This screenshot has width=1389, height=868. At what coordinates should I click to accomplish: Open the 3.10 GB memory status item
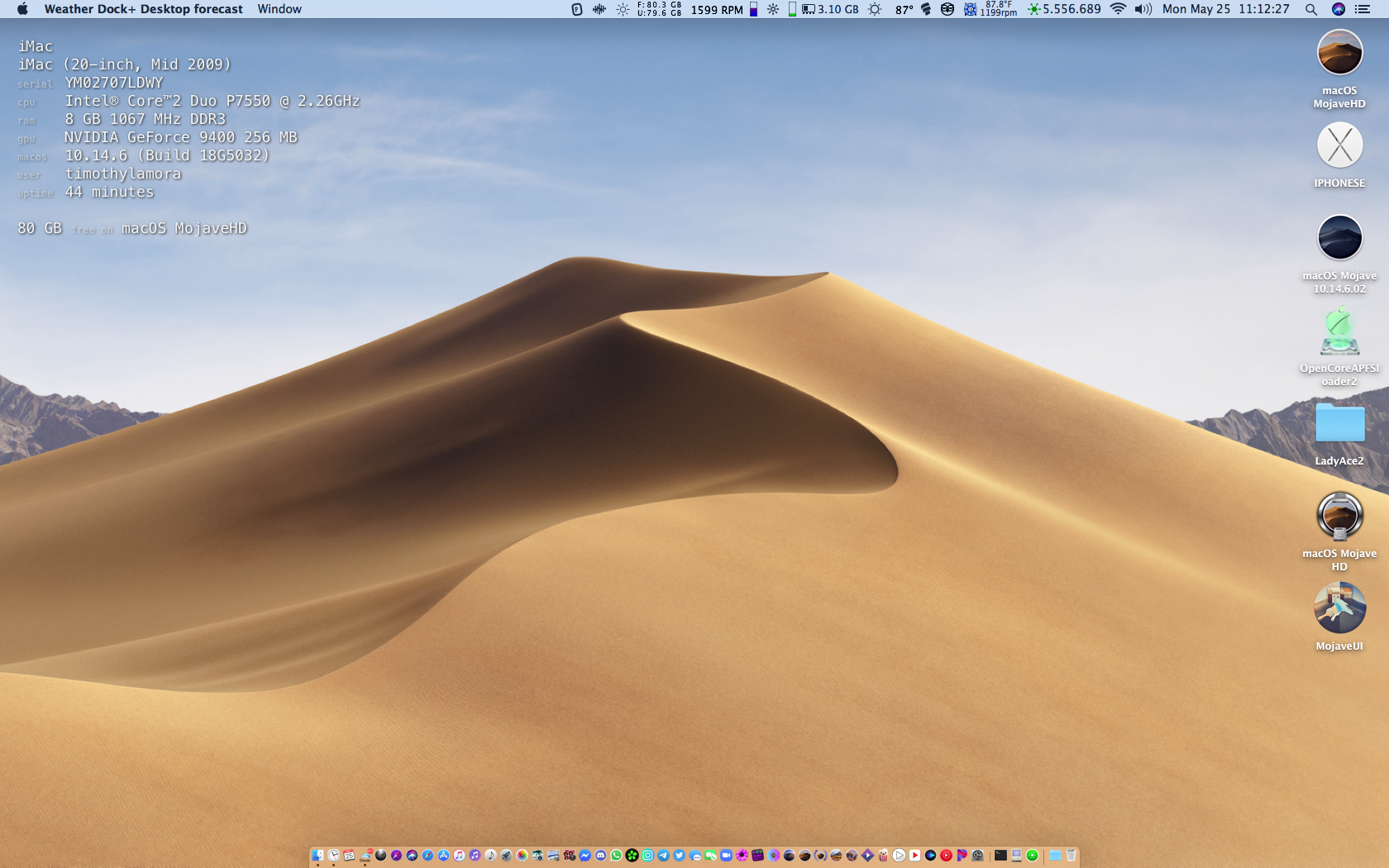click(x=830, y=9)
